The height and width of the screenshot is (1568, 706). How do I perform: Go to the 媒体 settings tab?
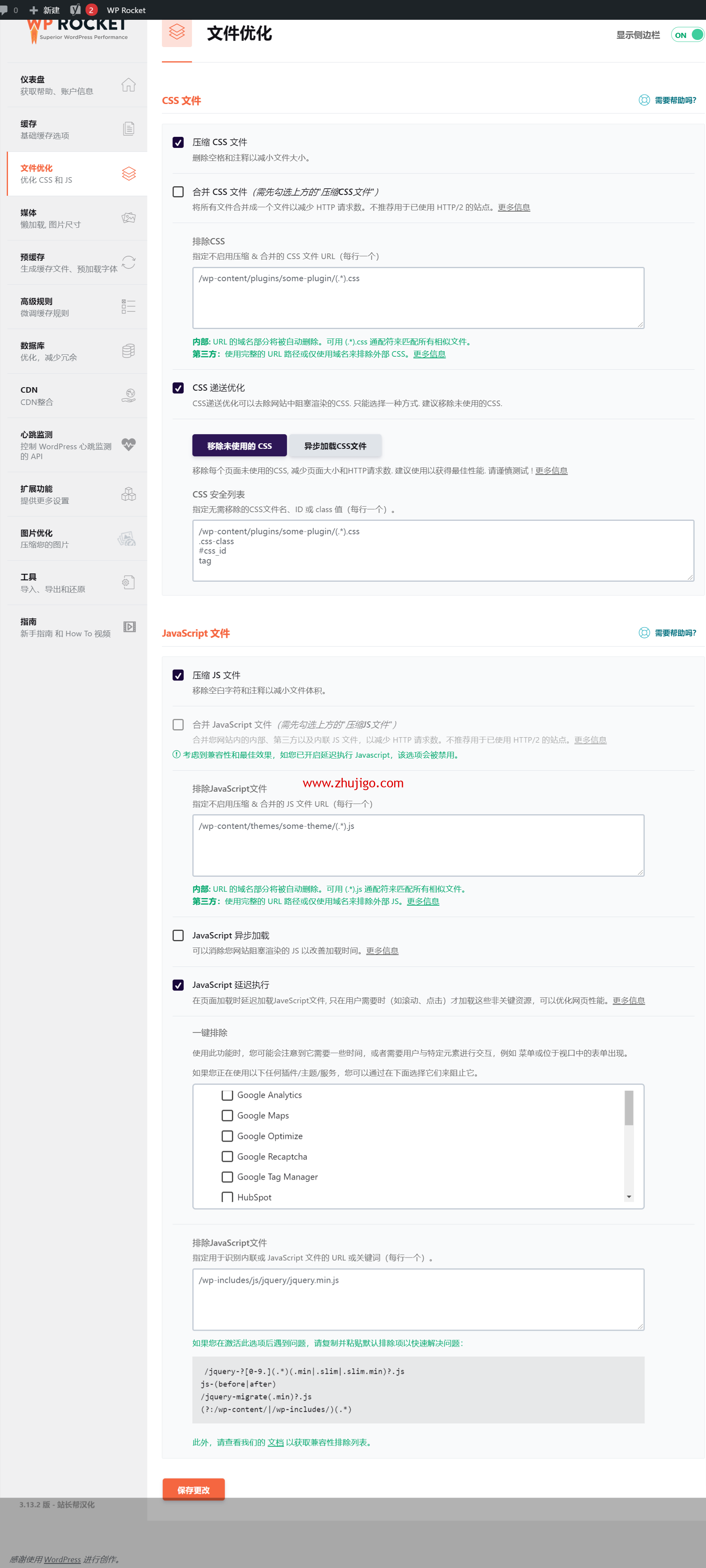coord(77,219)
